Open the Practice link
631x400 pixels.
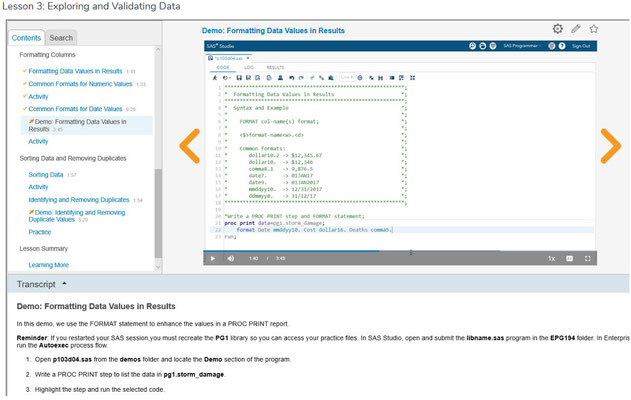[40, 232]
